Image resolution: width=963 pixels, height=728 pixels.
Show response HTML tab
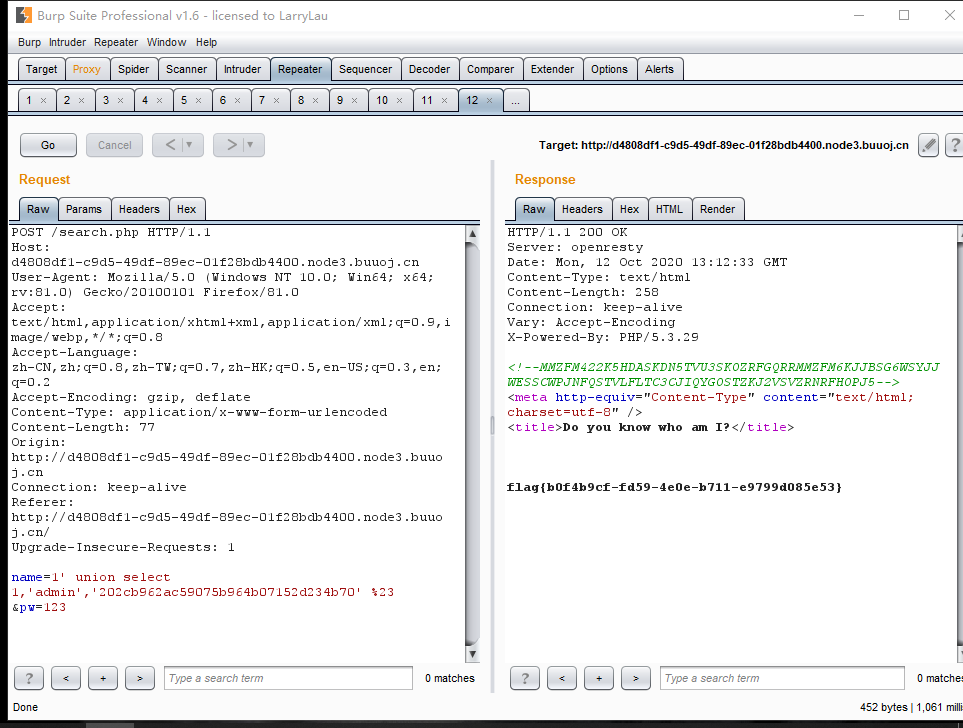click(x=669, y=209)
